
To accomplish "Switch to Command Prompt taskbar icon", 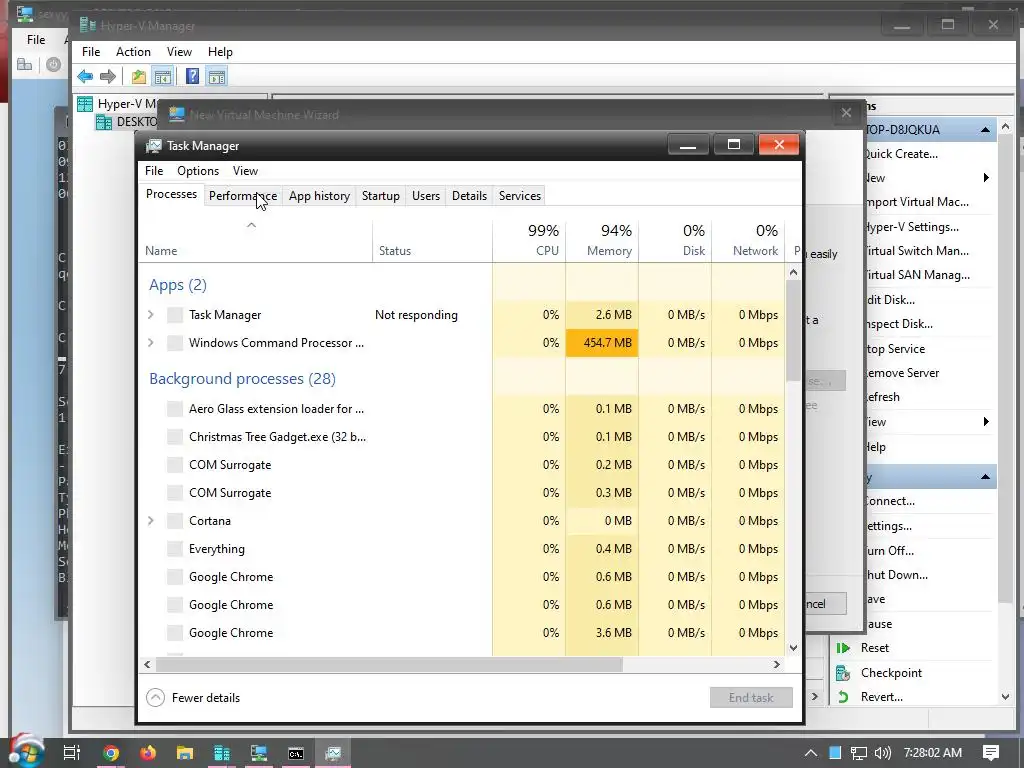I will [296, 753].
